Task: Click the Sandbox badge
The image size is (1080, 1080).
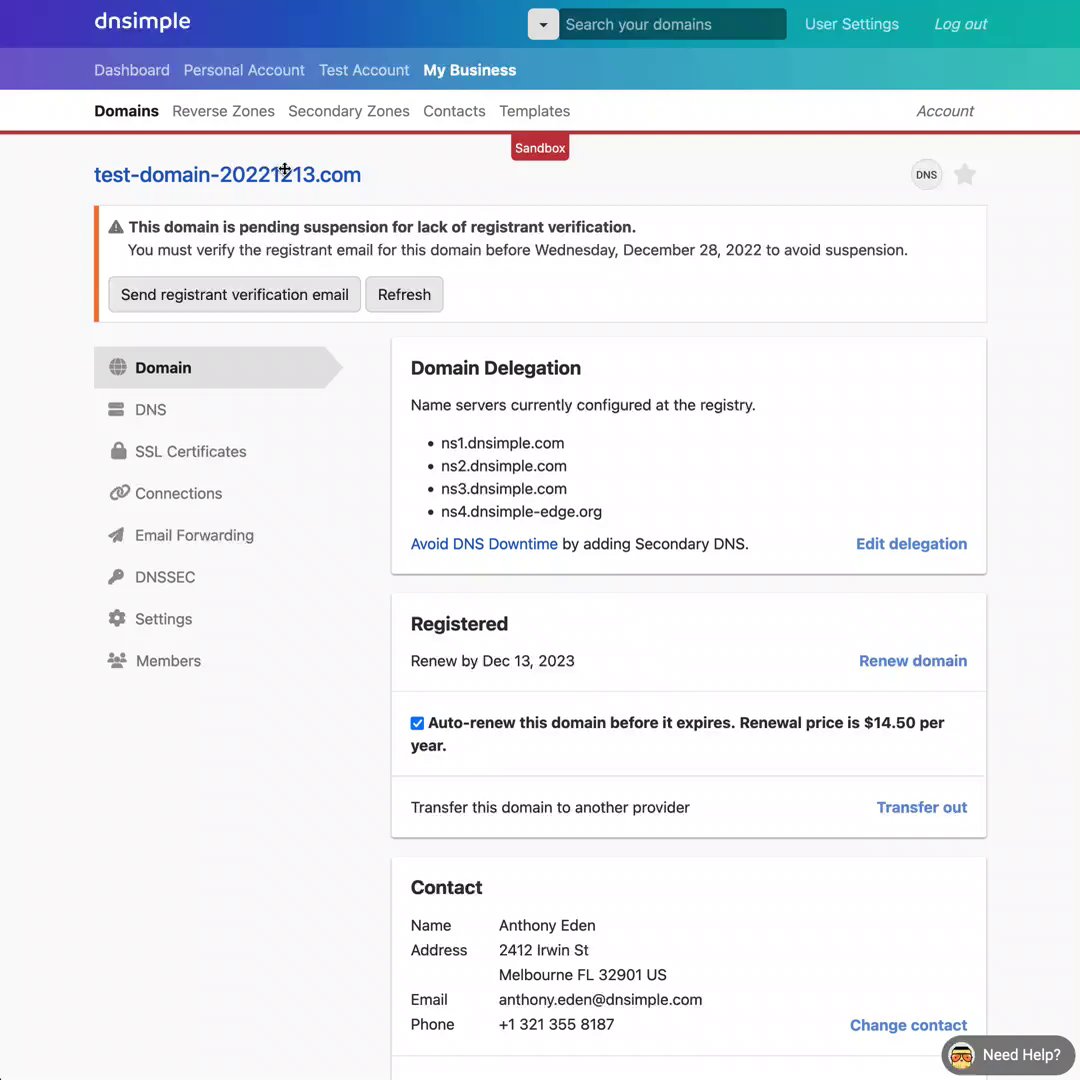Action: tap(540, 147)
